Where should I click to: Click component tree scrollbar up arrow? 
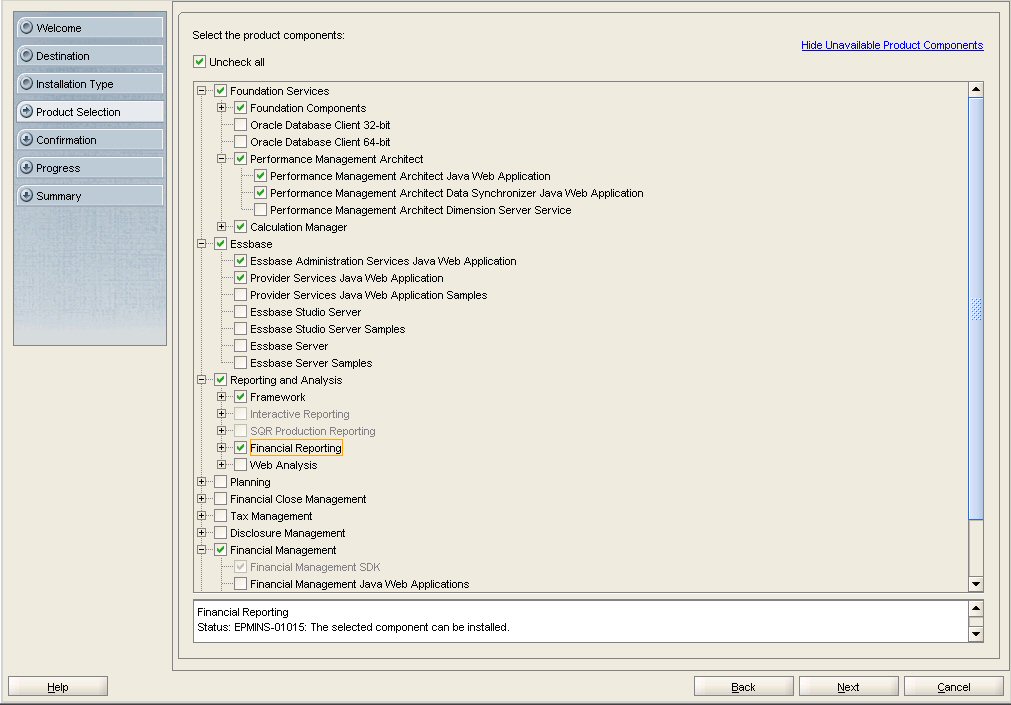pos(976,90)
